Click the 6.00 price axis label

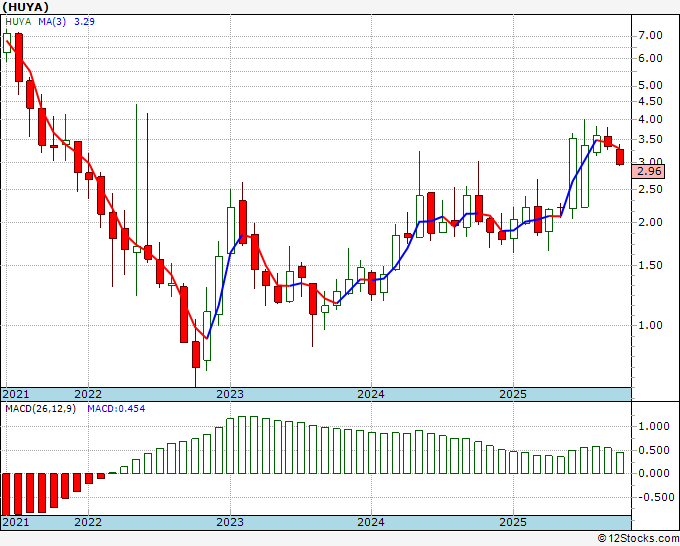coord(651,59)
